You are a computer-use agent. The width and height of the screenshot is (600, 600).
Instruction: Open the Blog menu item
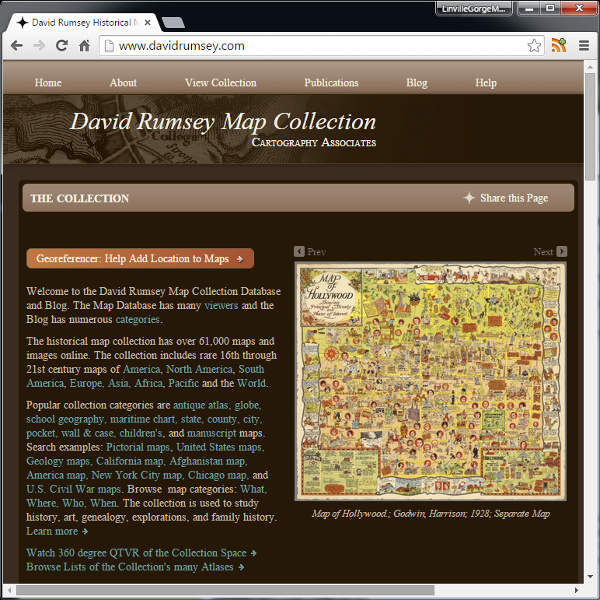[x=417, y=83]
